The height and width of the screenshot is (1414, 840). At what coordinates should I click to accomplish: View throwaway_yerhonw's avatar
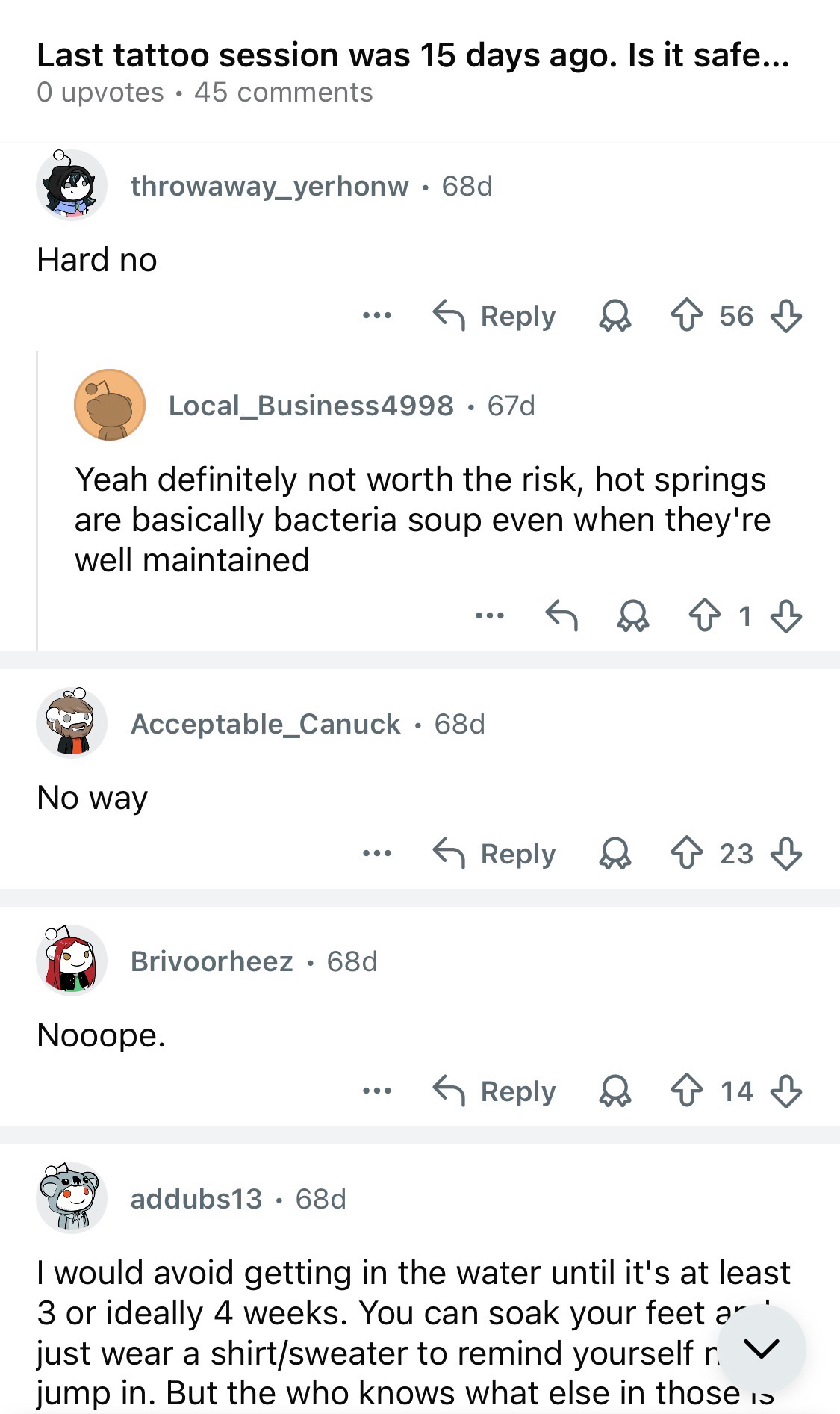pyautogui.click(x=71, y=184)
